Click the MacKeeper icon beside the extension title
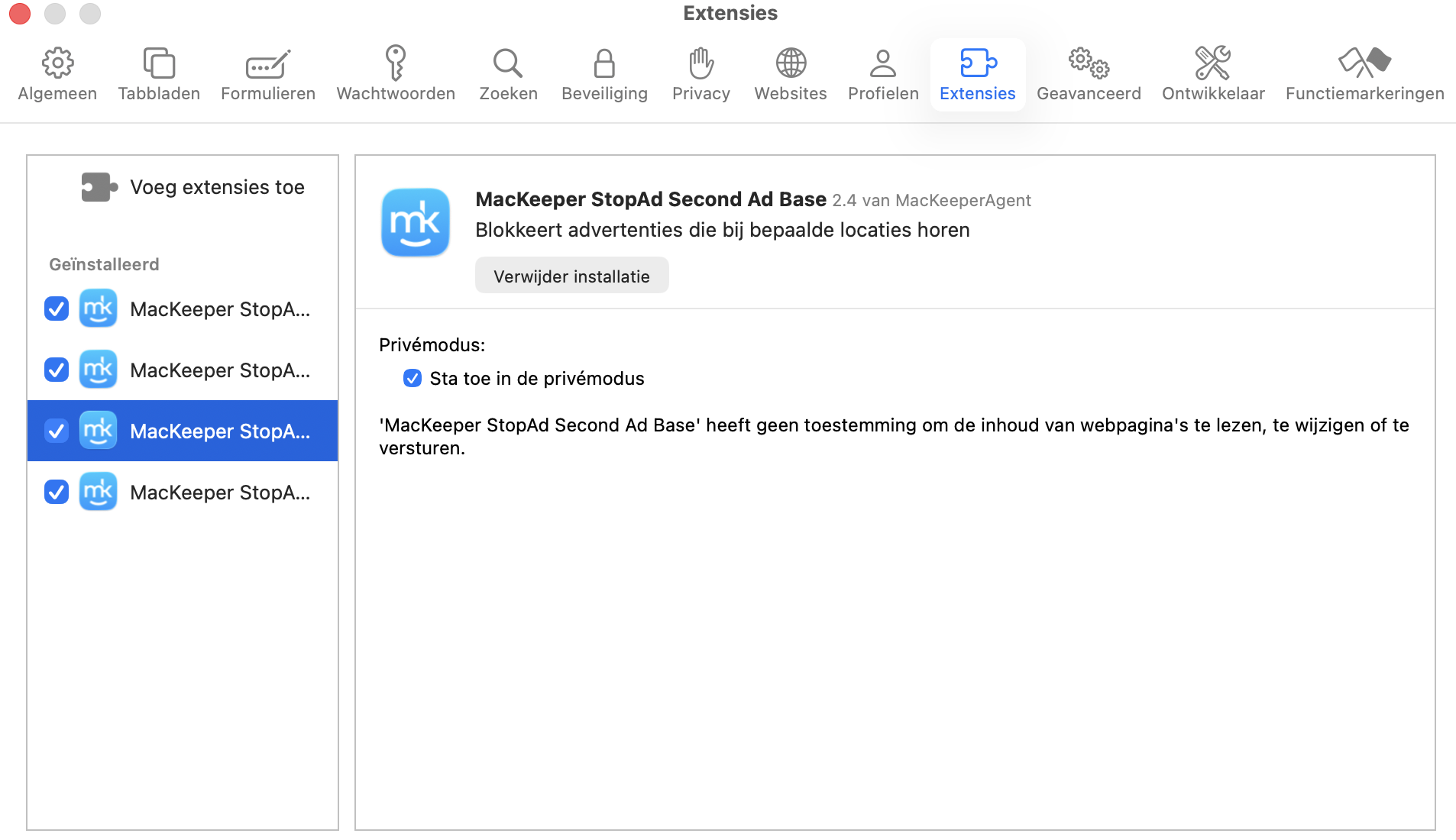1456x840 pixels. (416, 222)
